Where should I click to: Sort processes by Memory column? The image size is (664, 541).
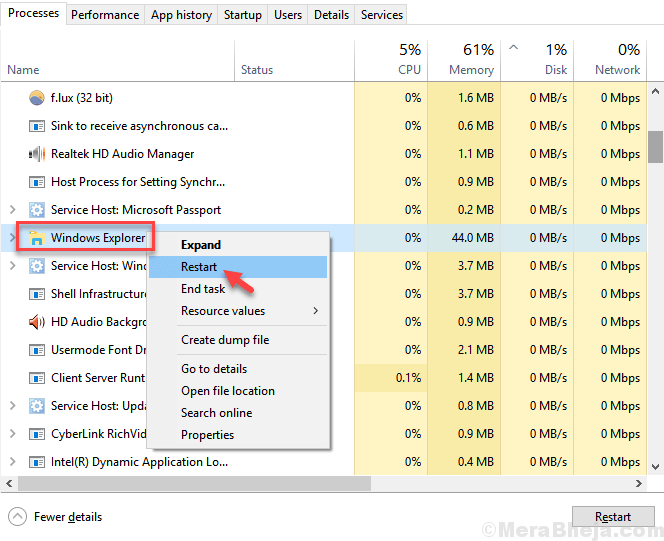[464, 61]
